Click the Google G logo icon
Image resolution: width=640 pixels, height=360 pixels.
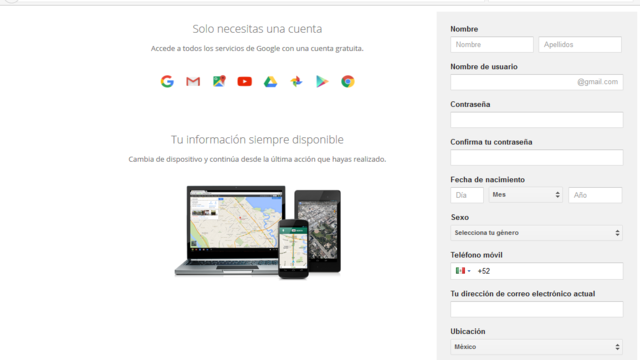click(x=167, y=82)
